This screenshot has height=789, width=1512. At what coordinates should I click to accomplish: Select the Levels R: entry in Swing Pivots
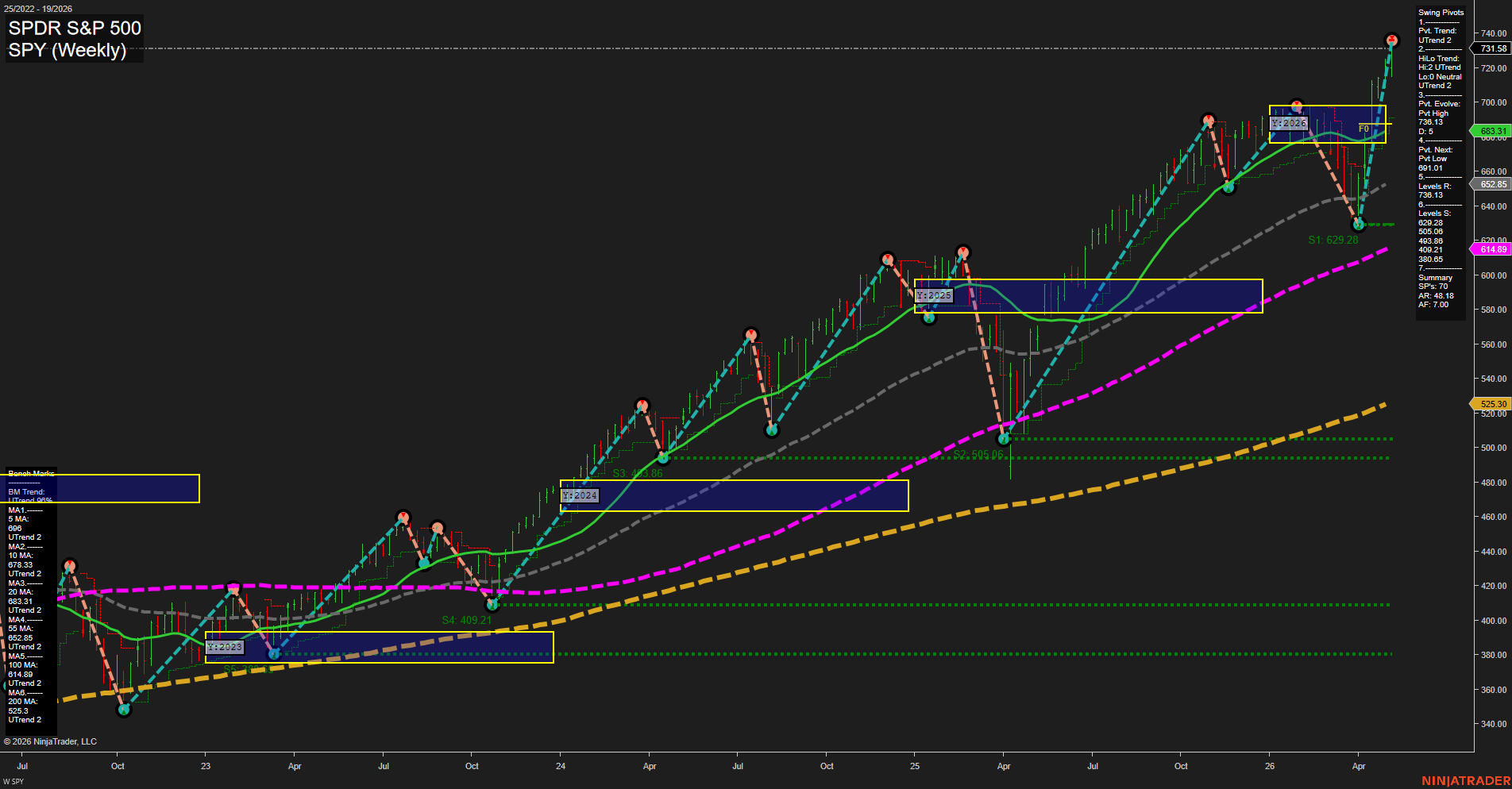tap(1434, 187)
